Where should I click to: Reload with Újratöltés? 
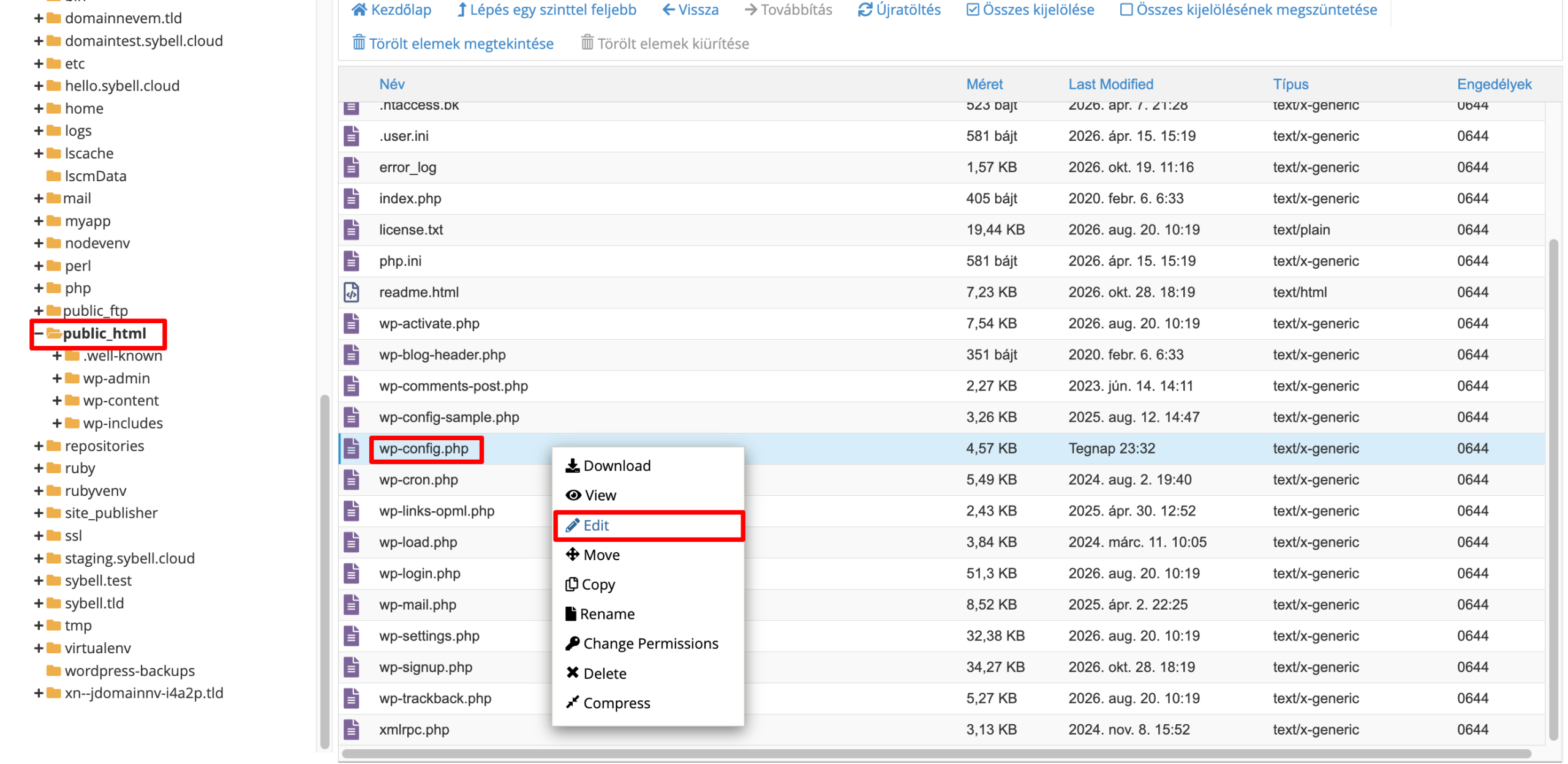899,10
